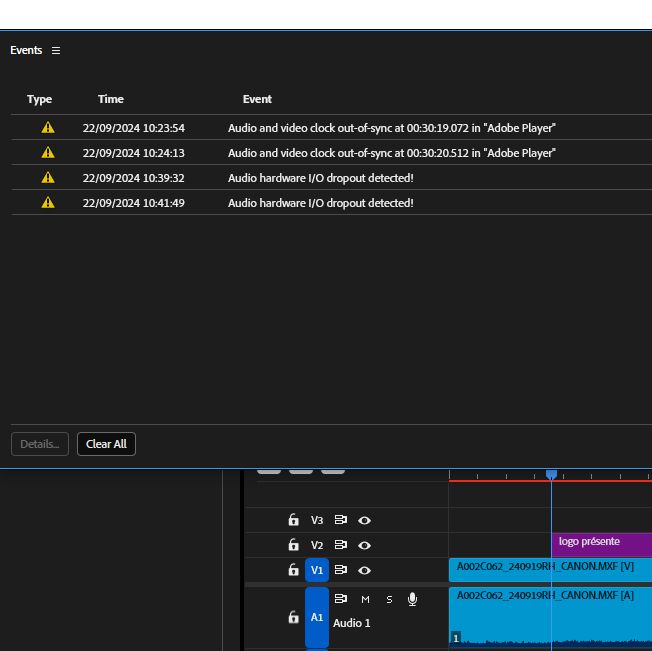Sort events by Type column header
Image resolution: width=652 pixels, height=651 pixels.
point(40,99)
